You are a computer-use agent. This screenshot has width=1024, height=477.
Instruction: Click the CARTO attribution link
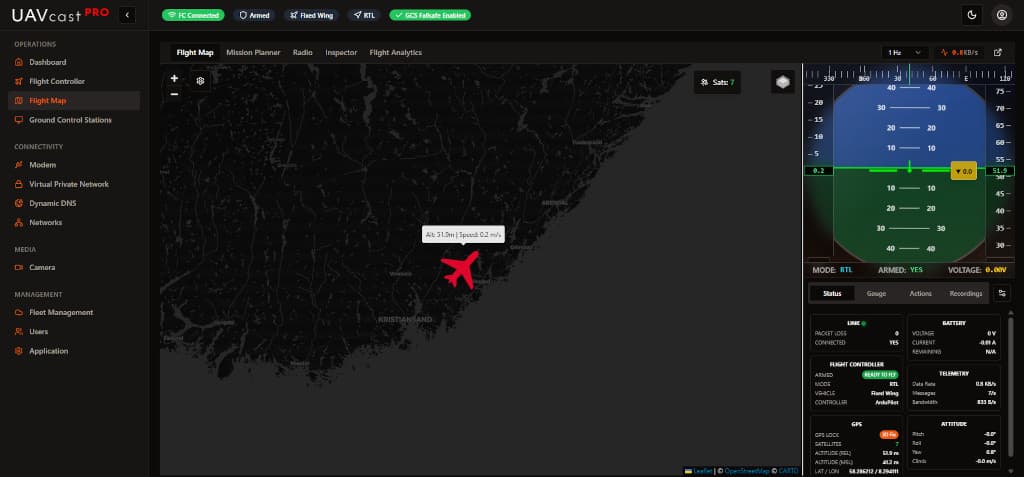(x=788, y=470)
